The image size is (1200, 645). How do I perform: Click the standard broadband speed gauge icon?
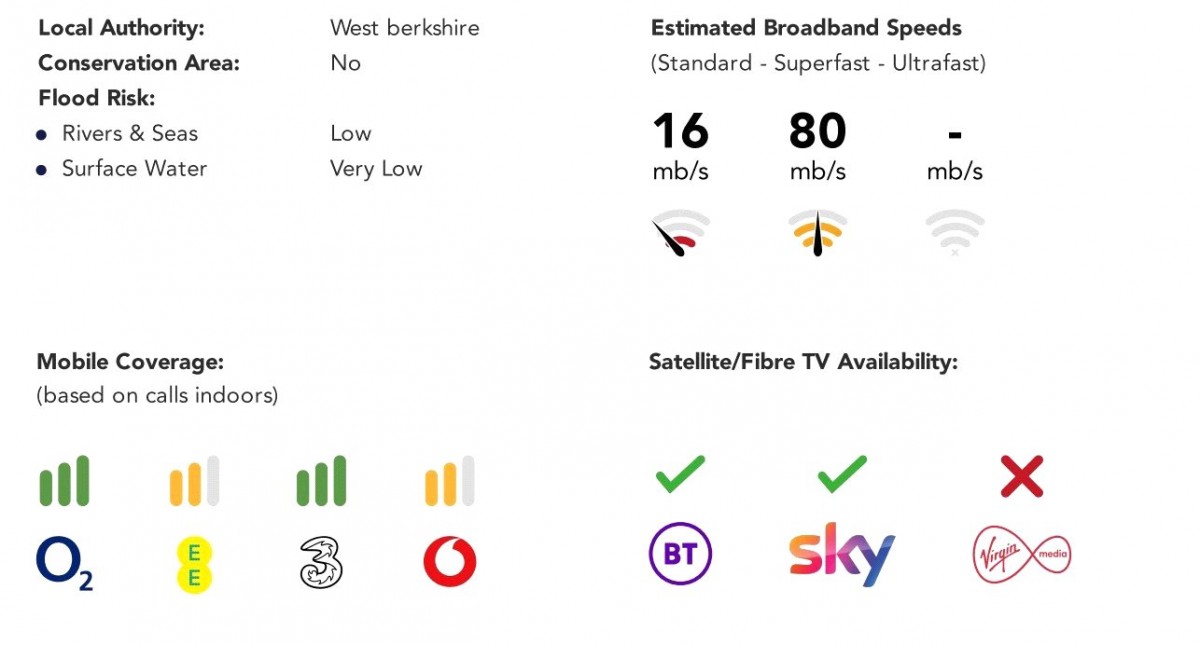point(680,232)
